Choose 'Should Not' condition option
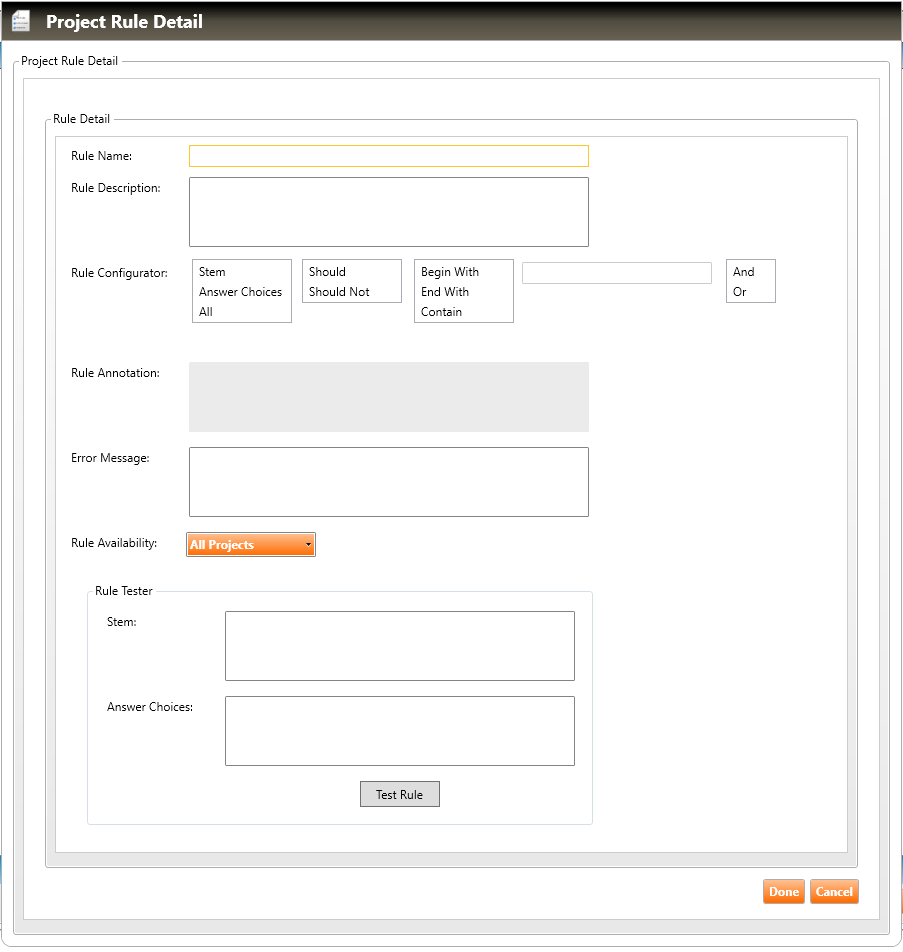Viewport: 903px width, 952px height. [x=339, y=292]
